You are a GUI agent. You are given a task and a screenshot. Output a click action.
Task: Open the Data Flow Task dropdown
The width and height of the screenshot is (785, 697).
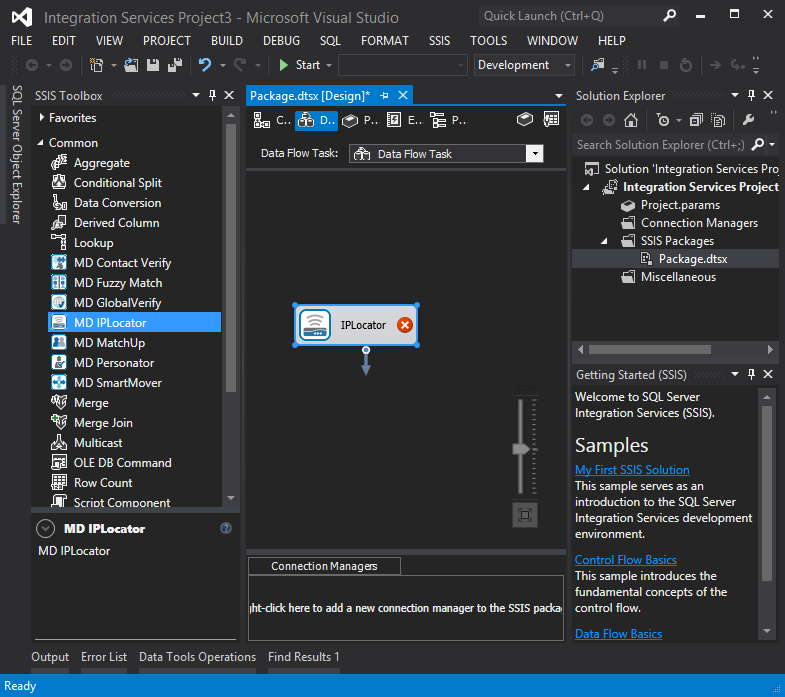point(534,154)
